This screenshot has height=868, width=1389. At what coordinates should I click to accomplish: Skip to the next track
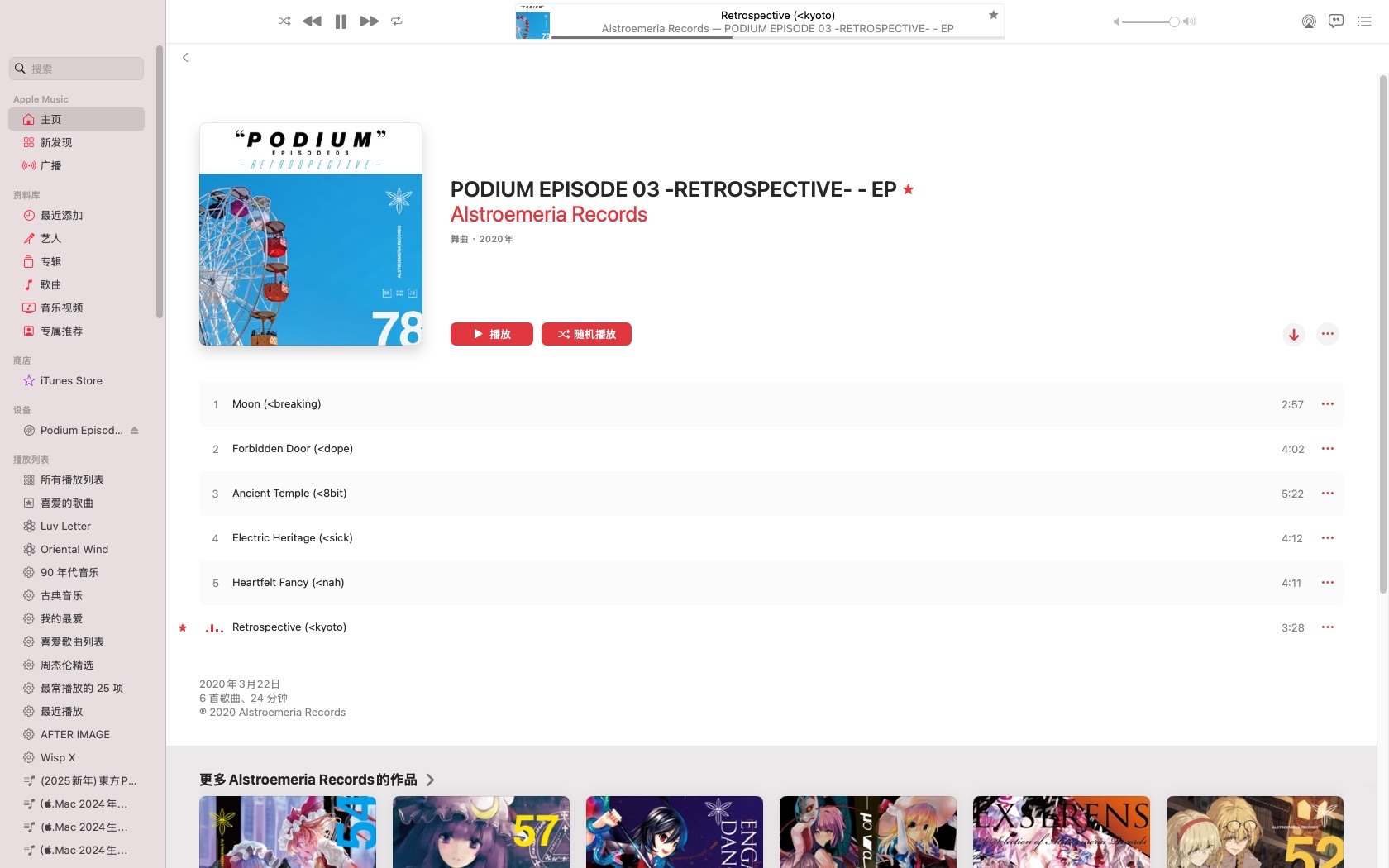click(x=370, y=21)
